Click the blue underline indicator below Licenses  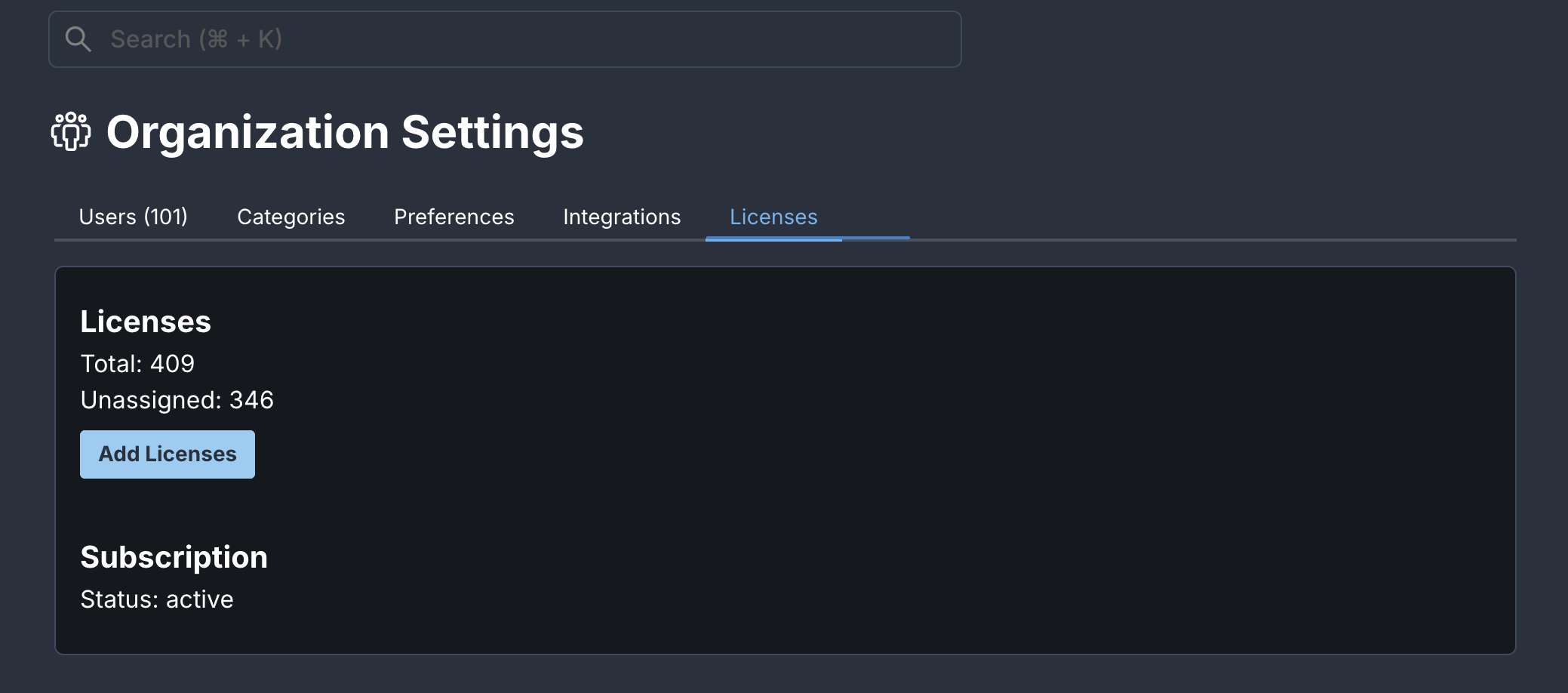pyautogui.click(x=807, y=239)
